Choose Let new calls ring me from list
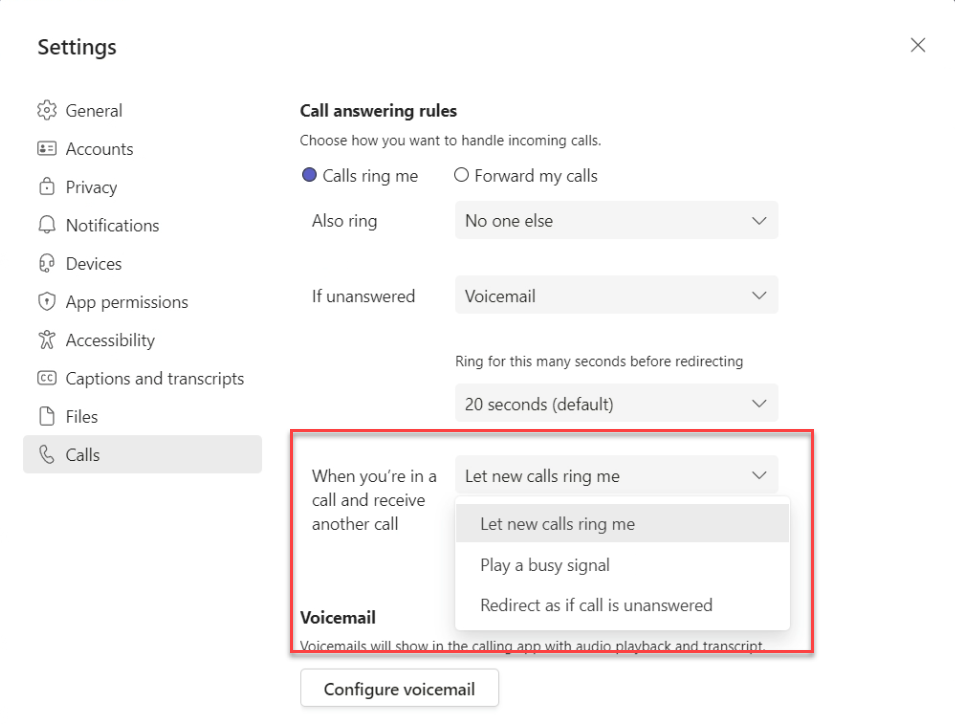Viewport: 955px width, 724px height. pos(622,524)
